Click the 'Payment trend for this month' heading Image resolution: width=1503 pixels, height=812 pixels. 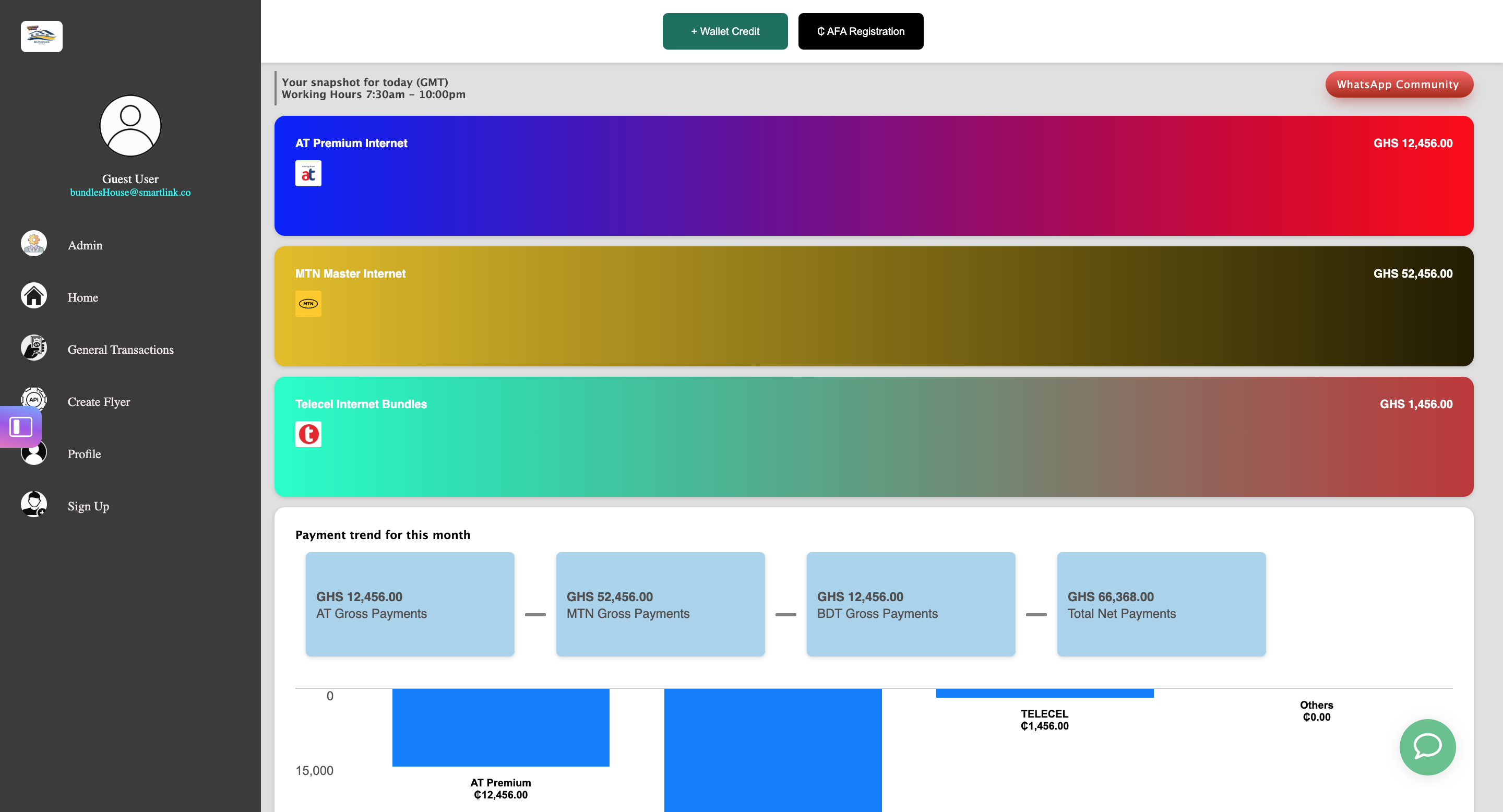pos(383,535)
